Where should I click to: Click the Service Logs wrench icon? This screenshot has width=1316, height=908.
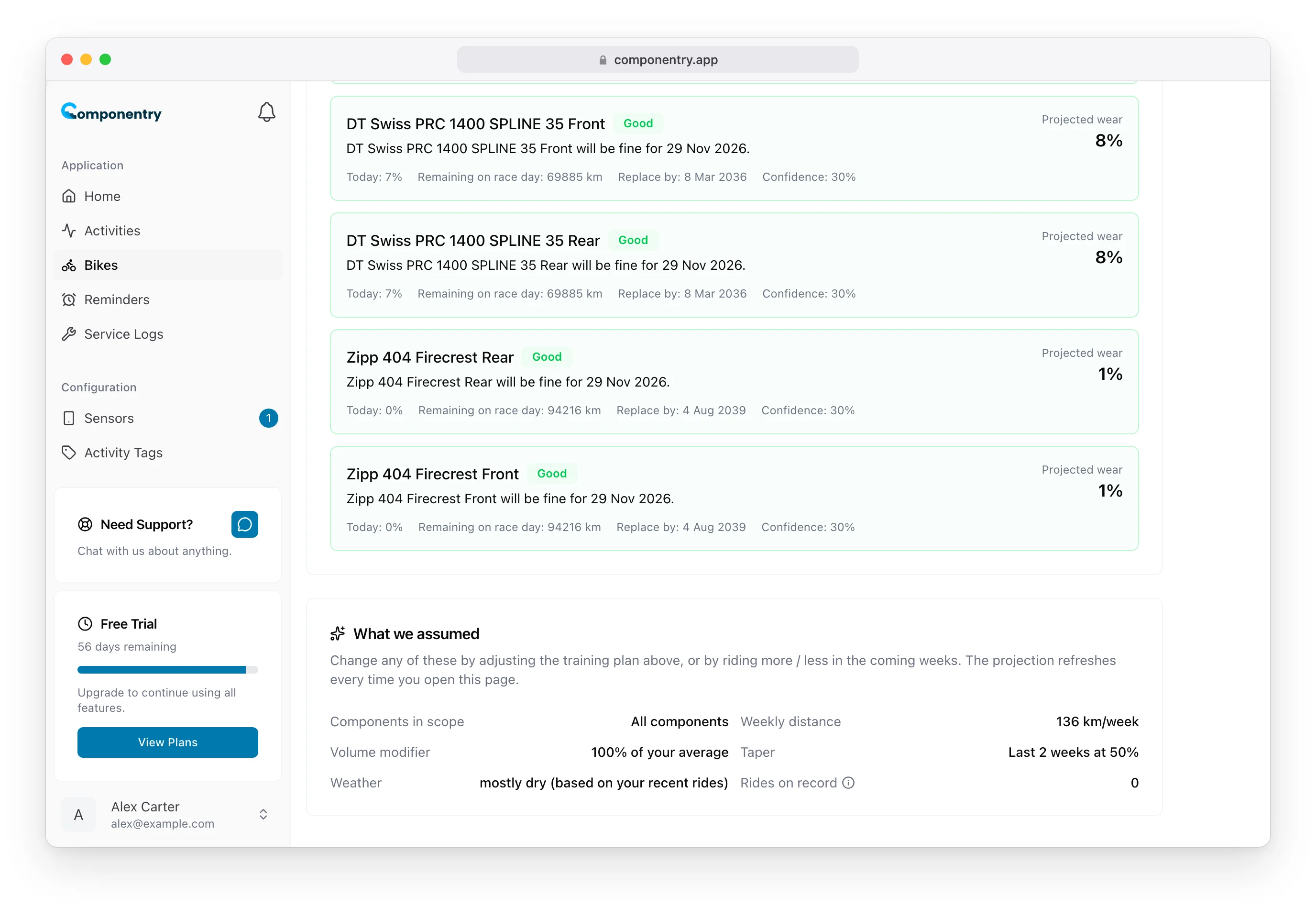(69, 334)
